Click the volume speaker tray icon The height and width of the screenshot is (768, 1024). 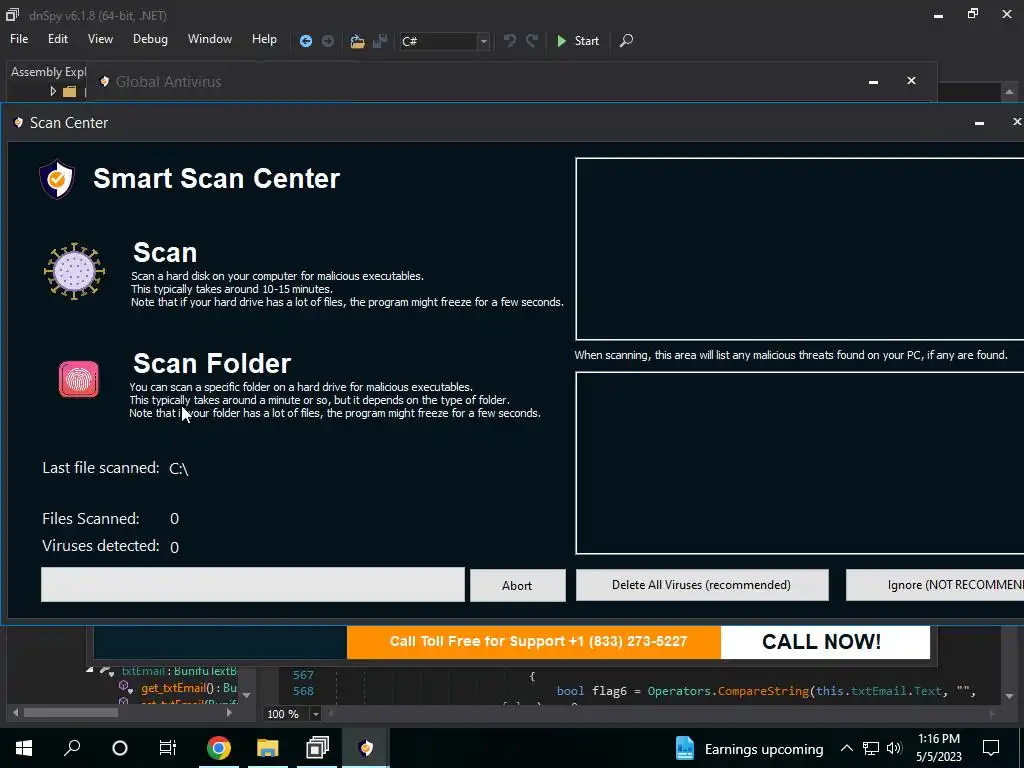pos(894,748)
